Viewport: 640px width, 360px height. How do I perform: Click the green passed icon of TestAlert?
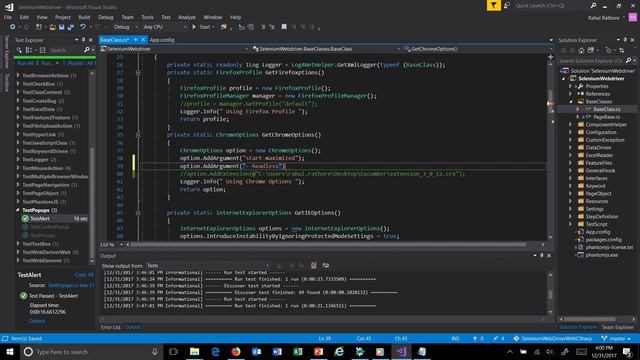coord(25,219)
